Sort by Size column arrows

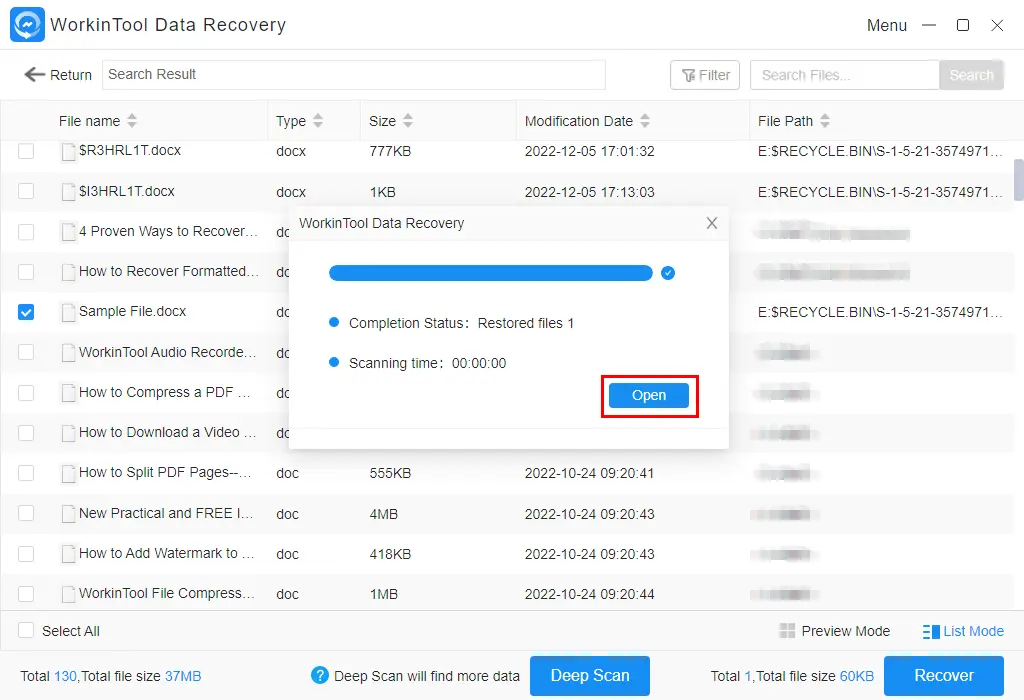[x=408, y=121]
